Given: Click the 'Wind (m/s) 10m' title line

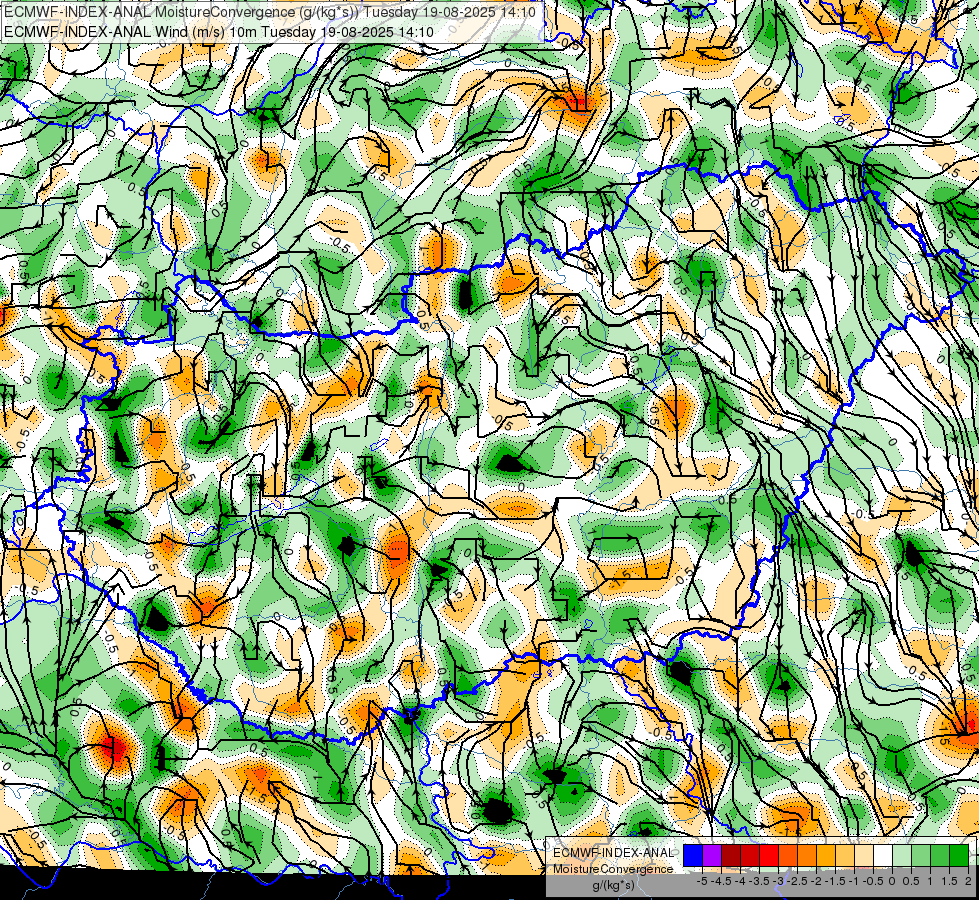Looking at the screenshot, I should [219, 32].
